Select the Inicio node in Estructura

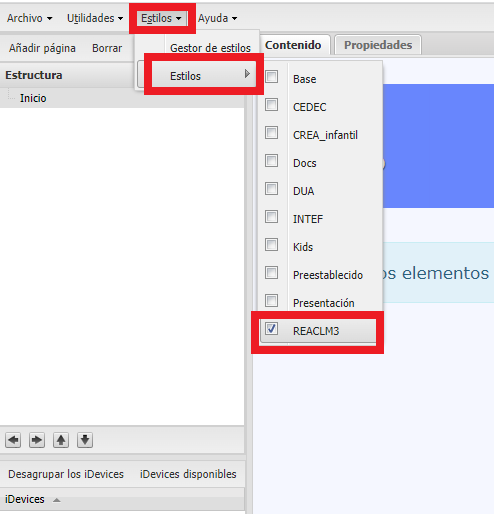(x=33, y=98)
